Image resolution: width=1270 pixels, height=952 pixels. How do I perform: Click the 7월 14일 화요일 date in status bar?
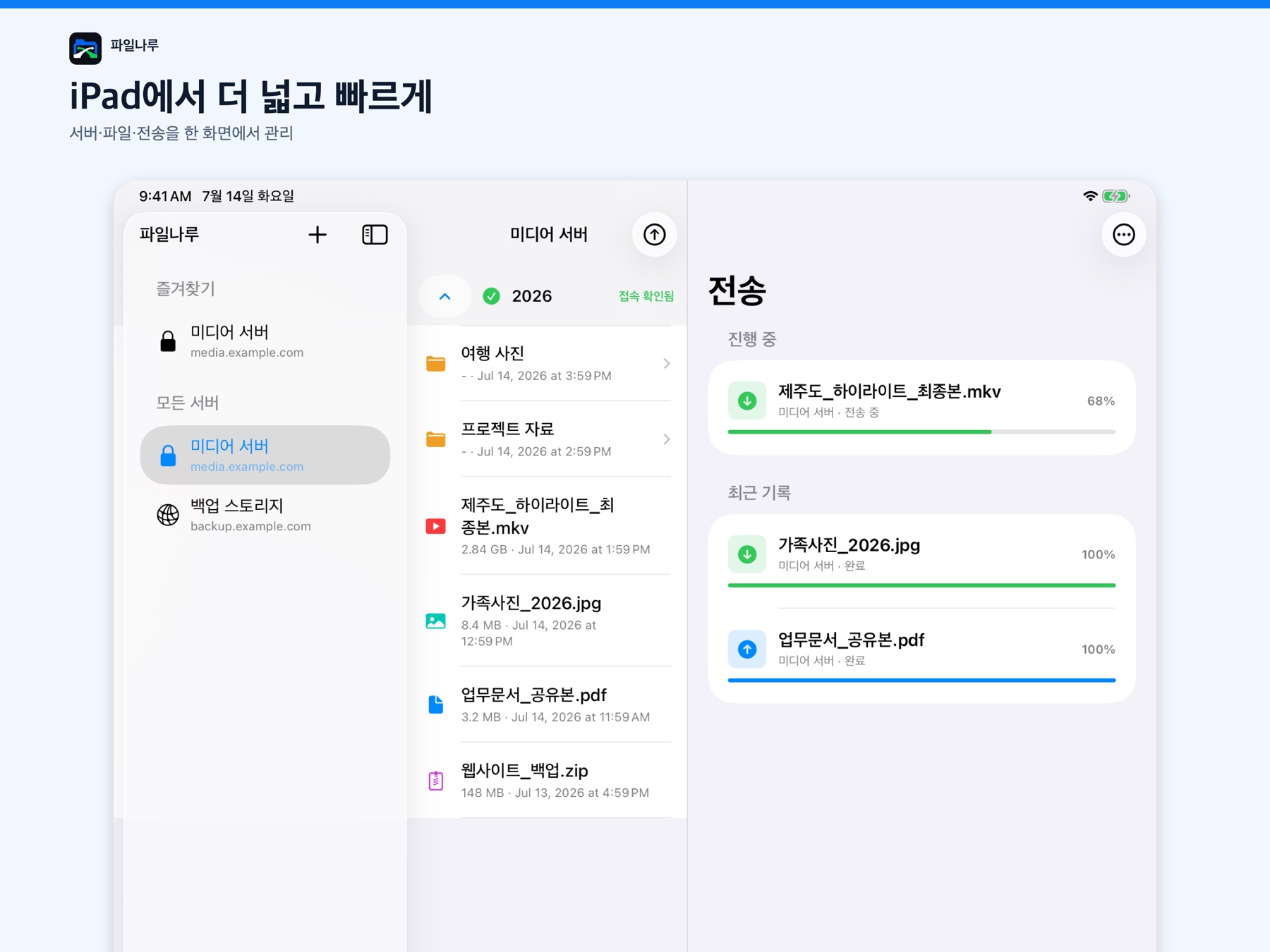(248, 196)
